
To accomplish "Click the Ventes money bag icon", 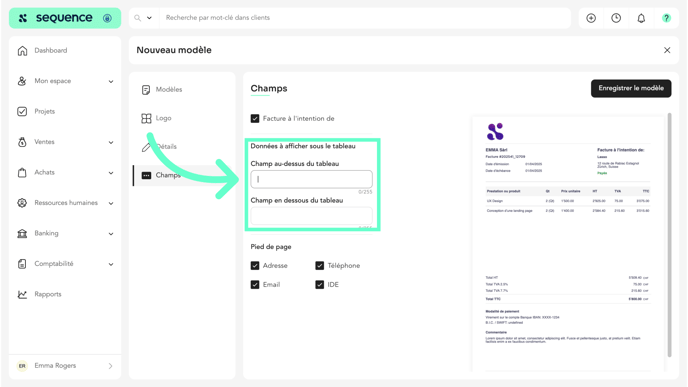I will 22,142.
